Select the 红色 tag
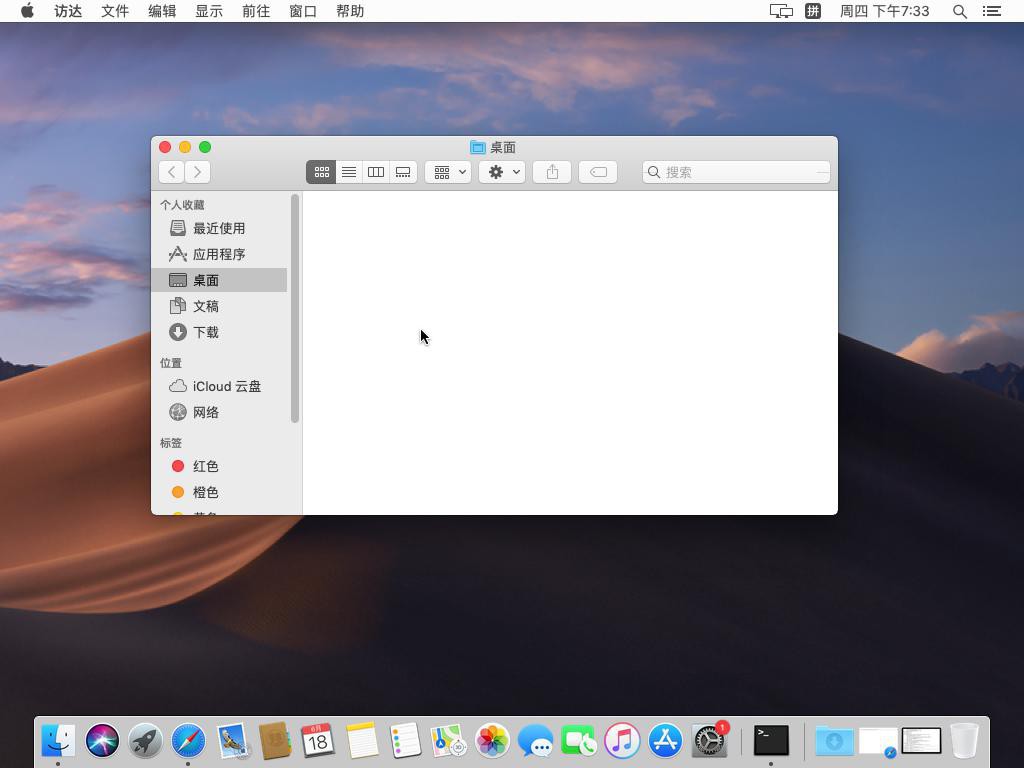 coord(219,466)
